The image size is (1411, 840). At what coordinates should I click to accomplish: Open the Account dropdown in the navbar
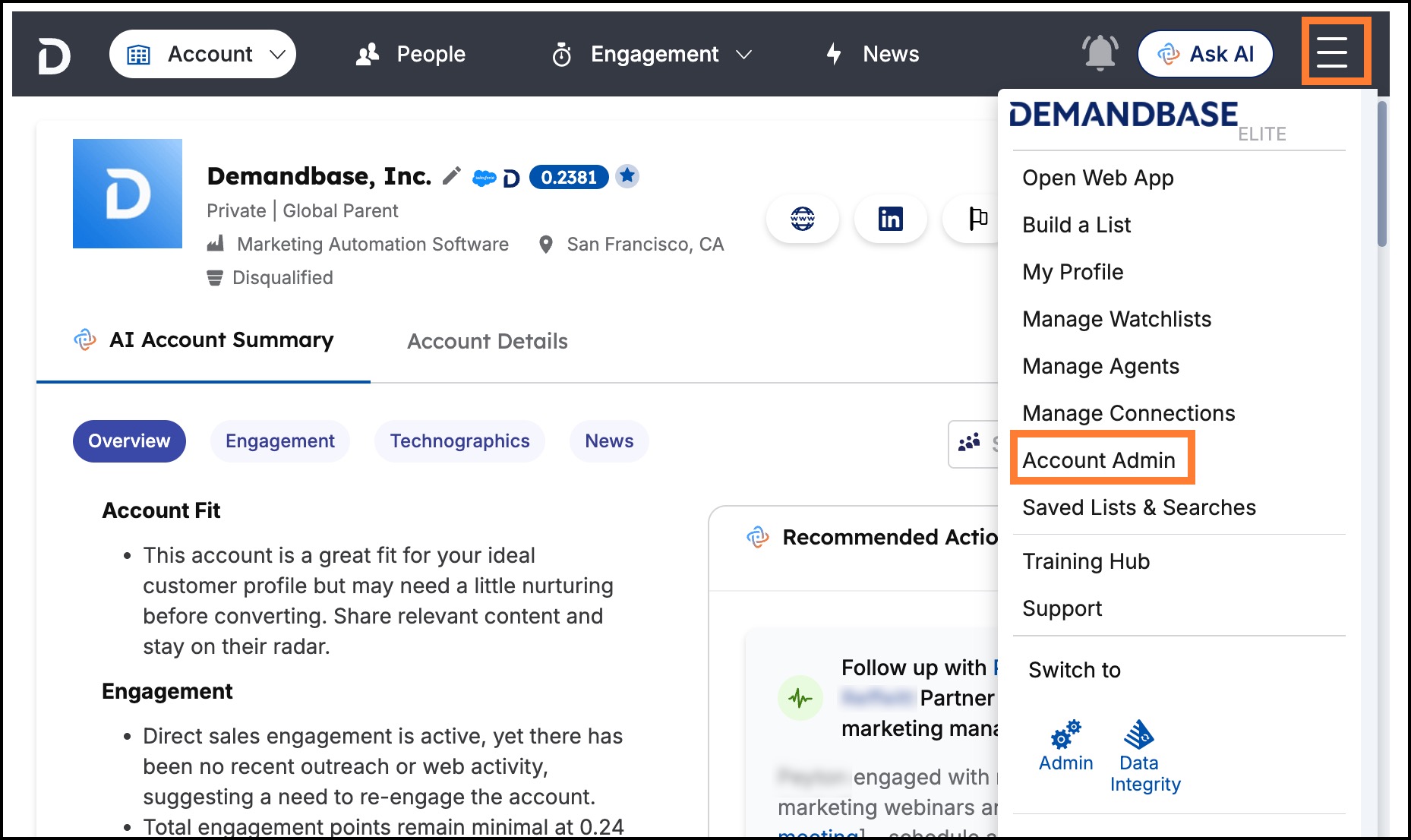coord(203,54)
